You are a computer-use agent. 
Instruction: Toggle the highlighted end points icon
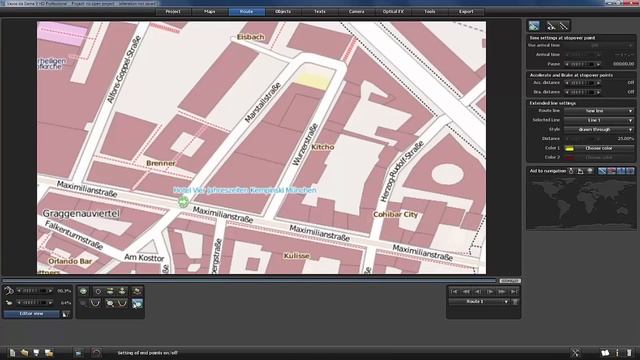point(137,303)
